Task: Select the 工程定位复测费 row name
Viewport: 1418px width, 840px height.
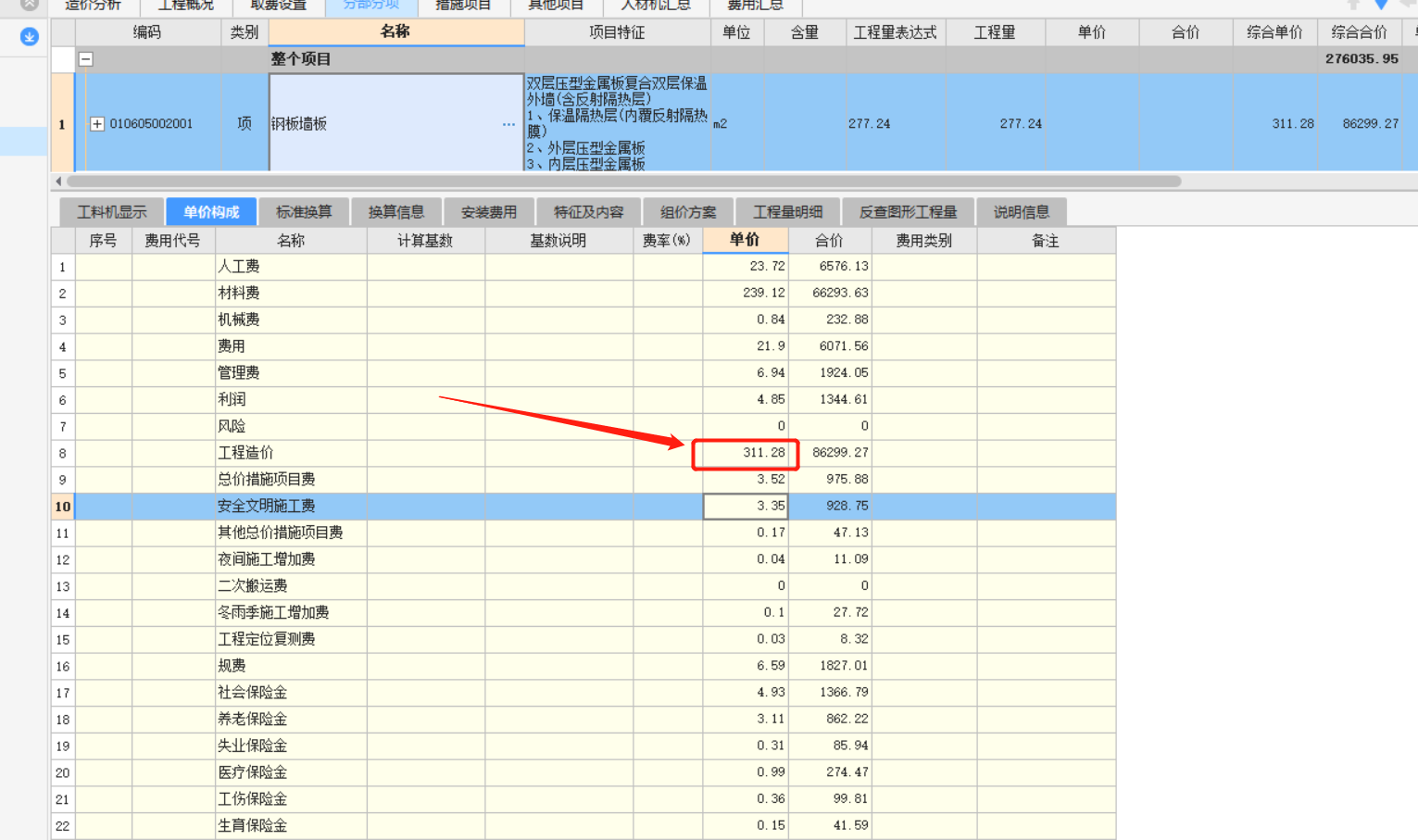Action: (x=267, y=640)
